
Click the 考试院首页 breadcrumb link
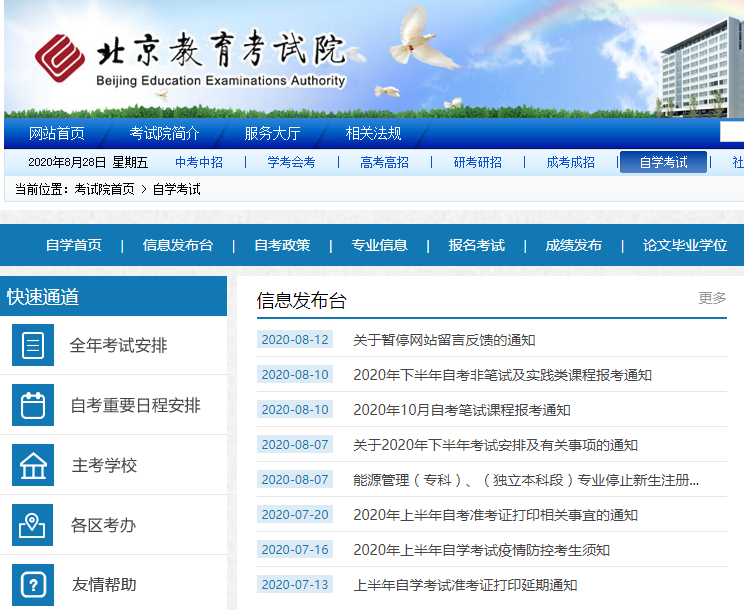click(104, 189)
